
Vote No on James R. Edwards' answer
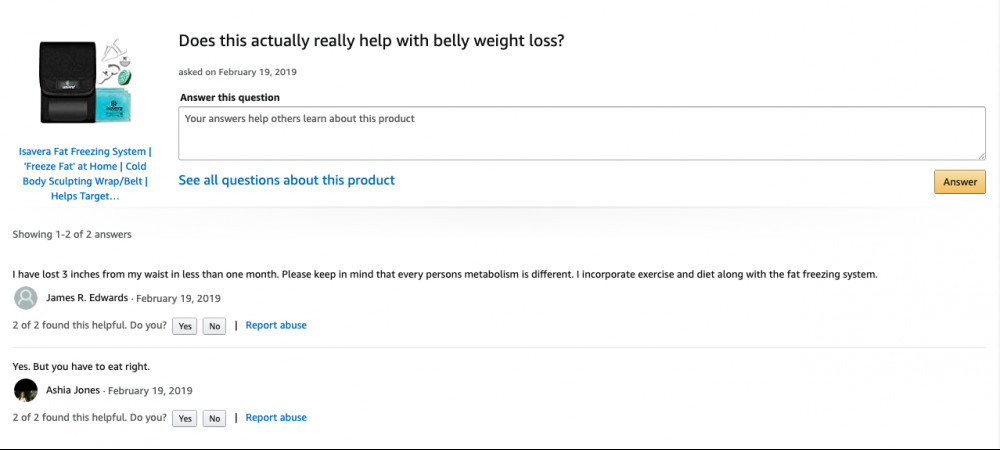(x=214, y=326)
